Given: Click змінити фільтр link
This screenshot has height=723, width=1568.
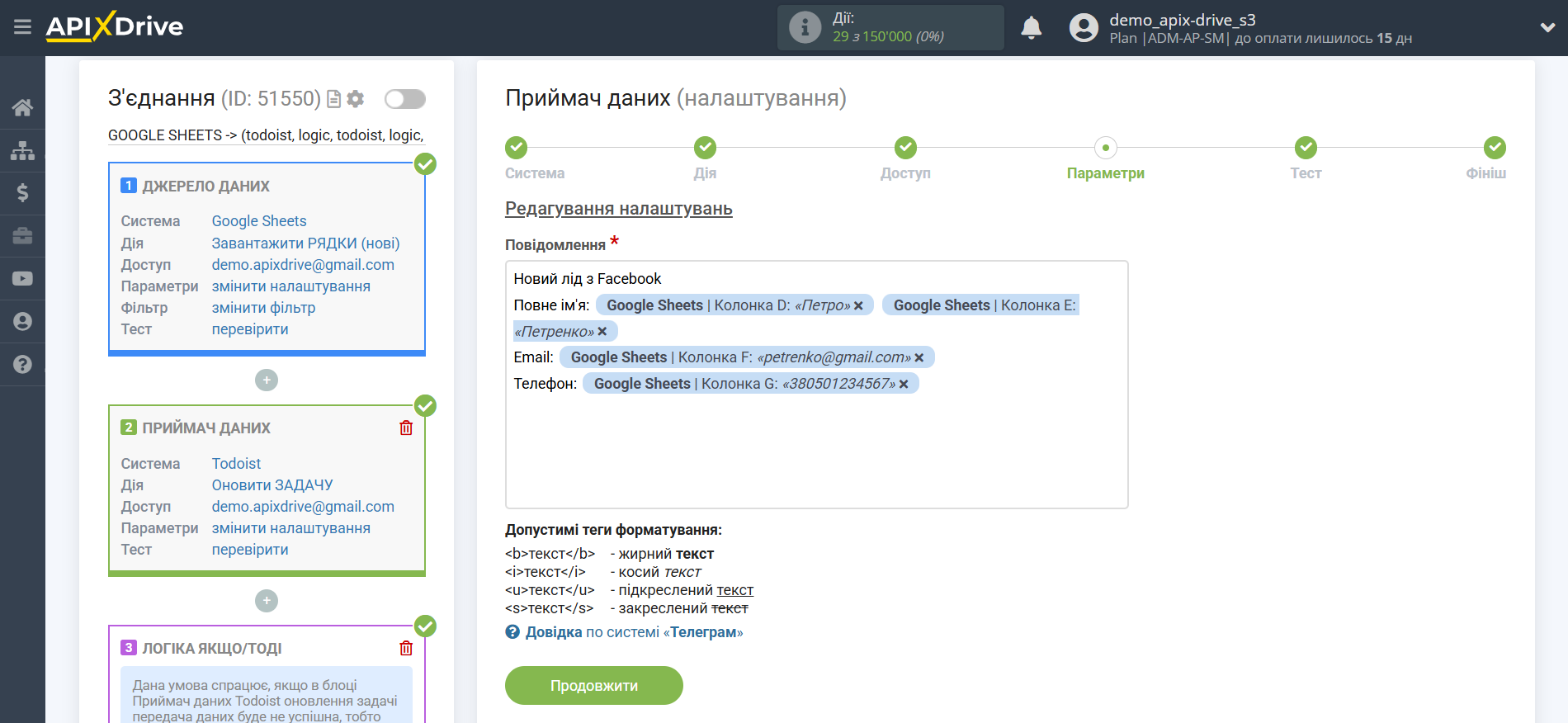Looking at the screenshot, I should tap(263, 308).
